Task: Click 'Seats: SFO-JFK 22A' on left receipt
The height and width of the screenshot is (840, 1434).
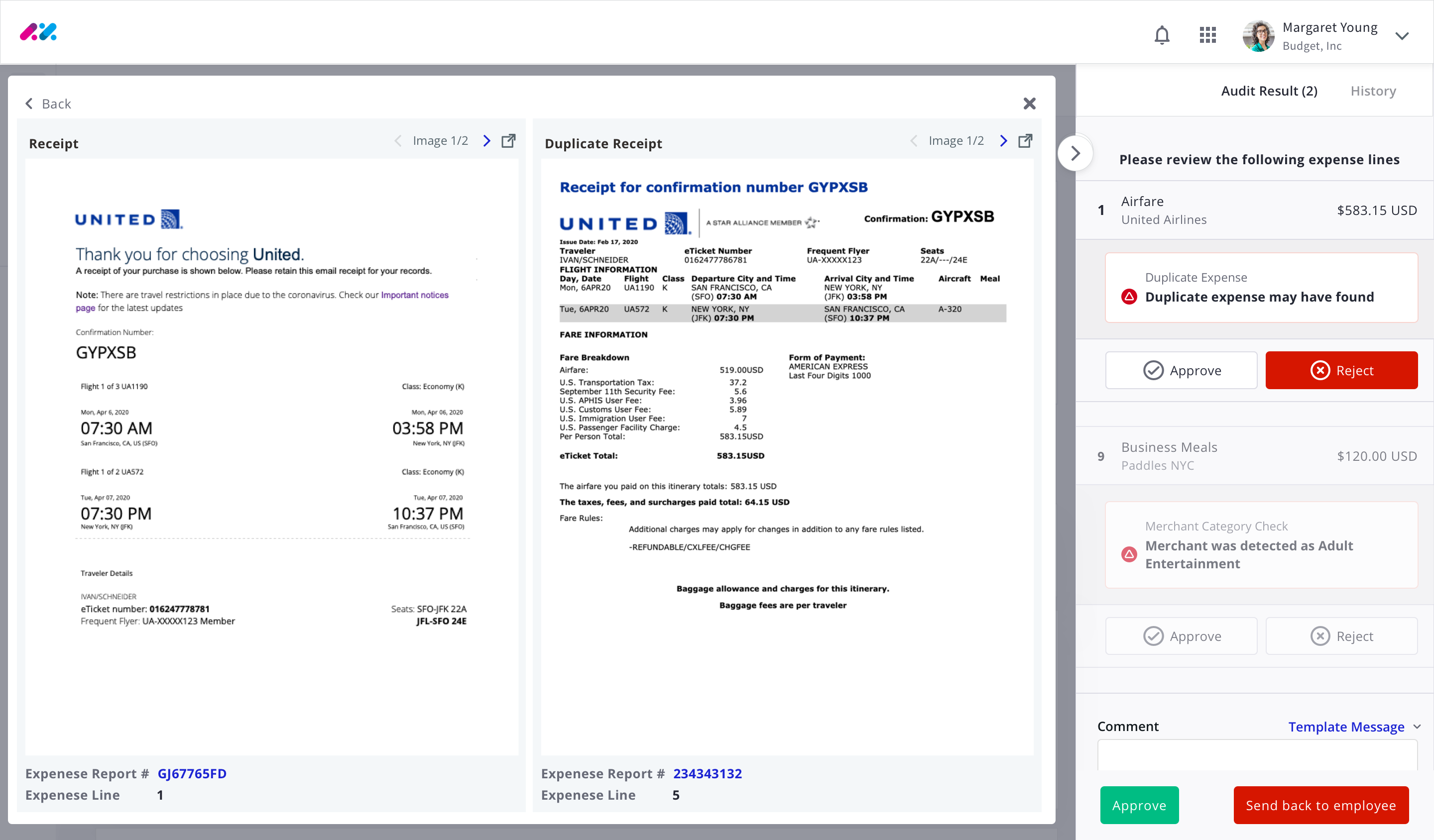Action: tap(429, 609)
